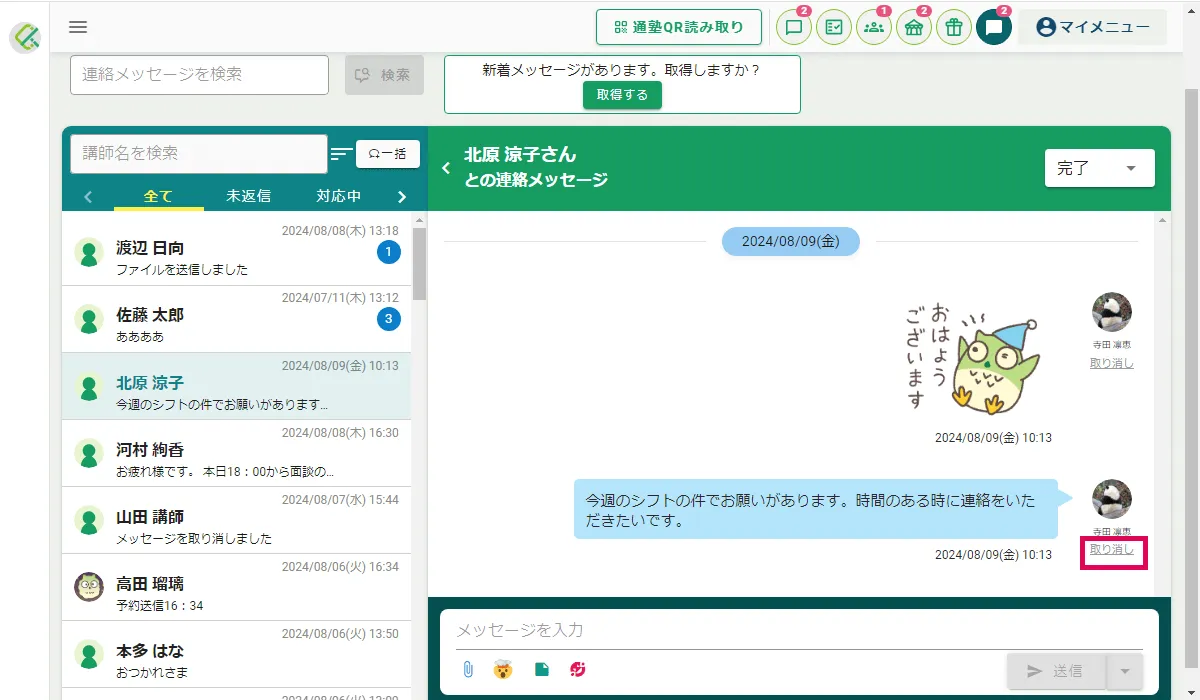Move the tab strip to next tabs
Viewport: 1200px width, 700px height.
tap(402, 197)
